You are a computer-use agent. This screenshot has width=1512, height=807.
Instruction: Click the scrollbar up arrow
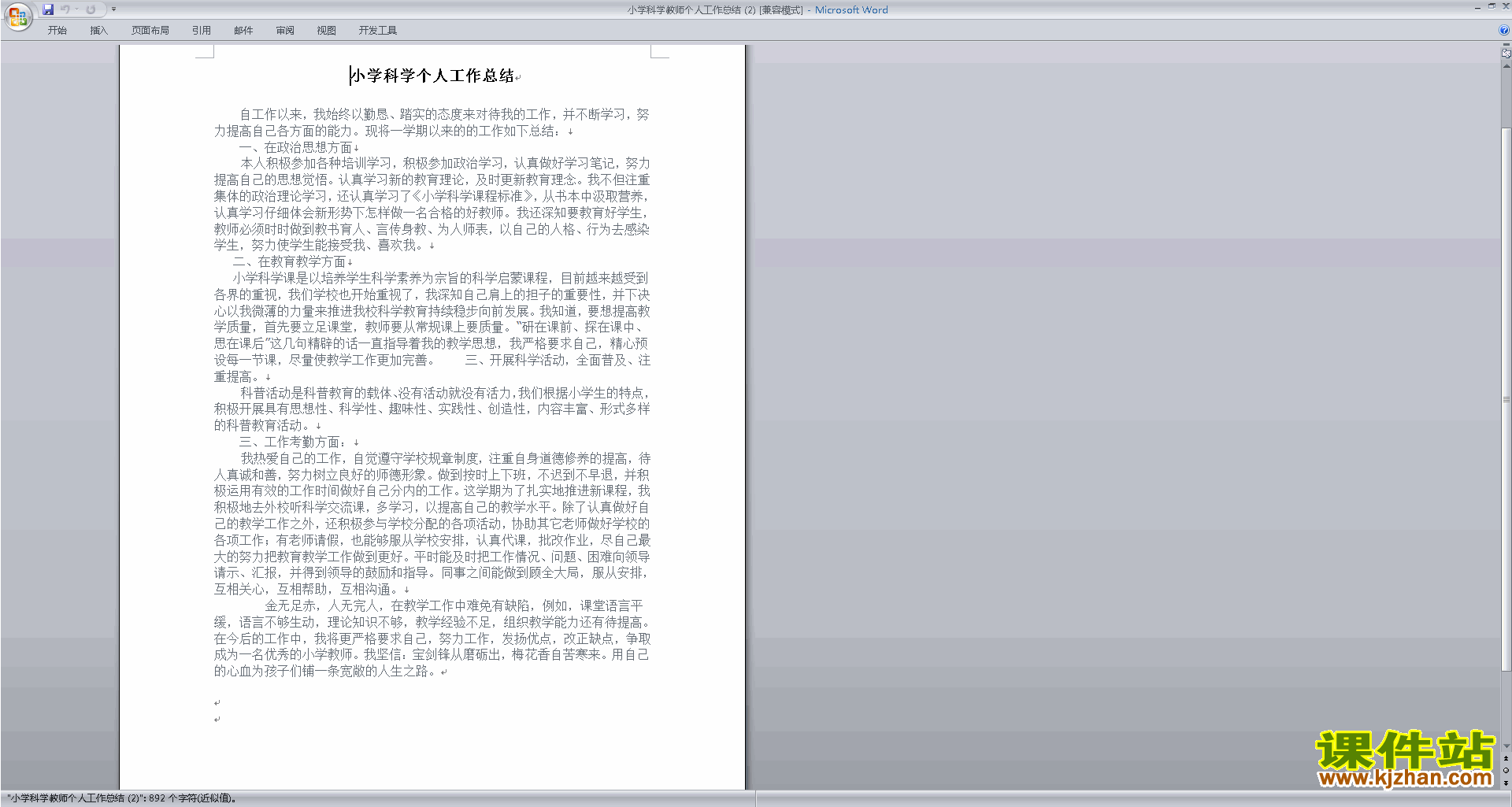[x=1506, y=66]
